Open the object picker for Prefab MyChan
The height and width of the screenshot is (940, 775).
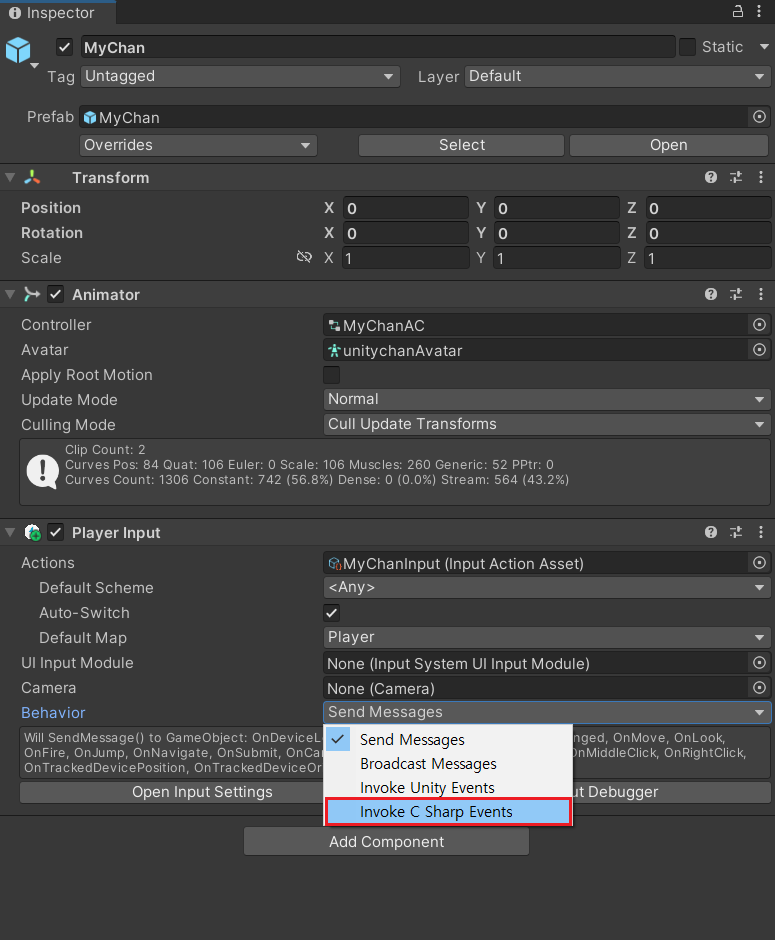click(x=759, y=117)
